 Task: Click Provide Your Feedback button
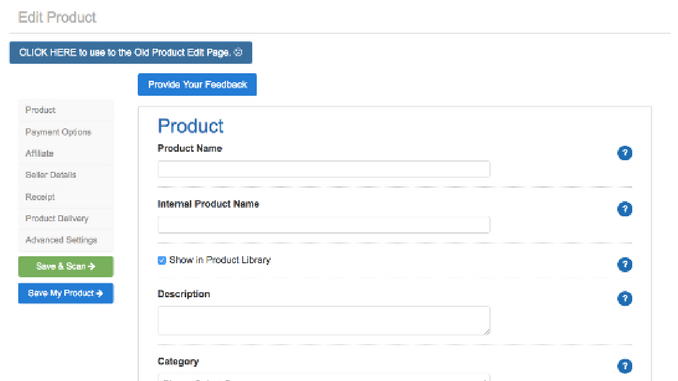(x=197, y=84)
